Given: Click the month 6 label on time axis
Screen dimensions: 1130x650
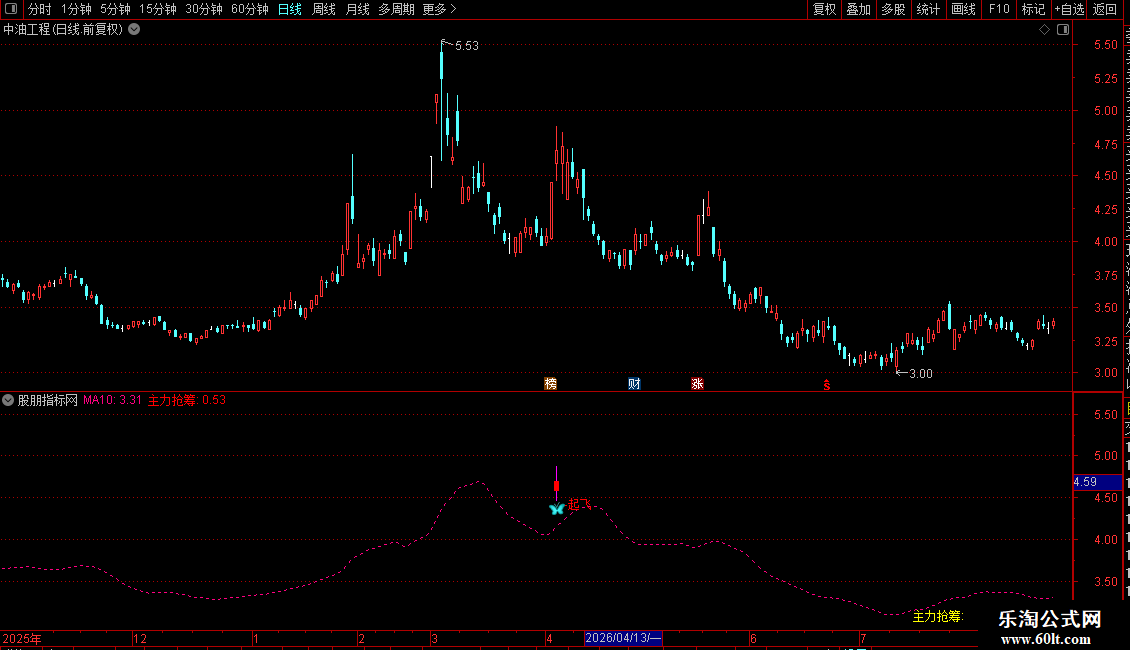Looking at the screenshot, I should pyautogui.click(x=753, y=638).
